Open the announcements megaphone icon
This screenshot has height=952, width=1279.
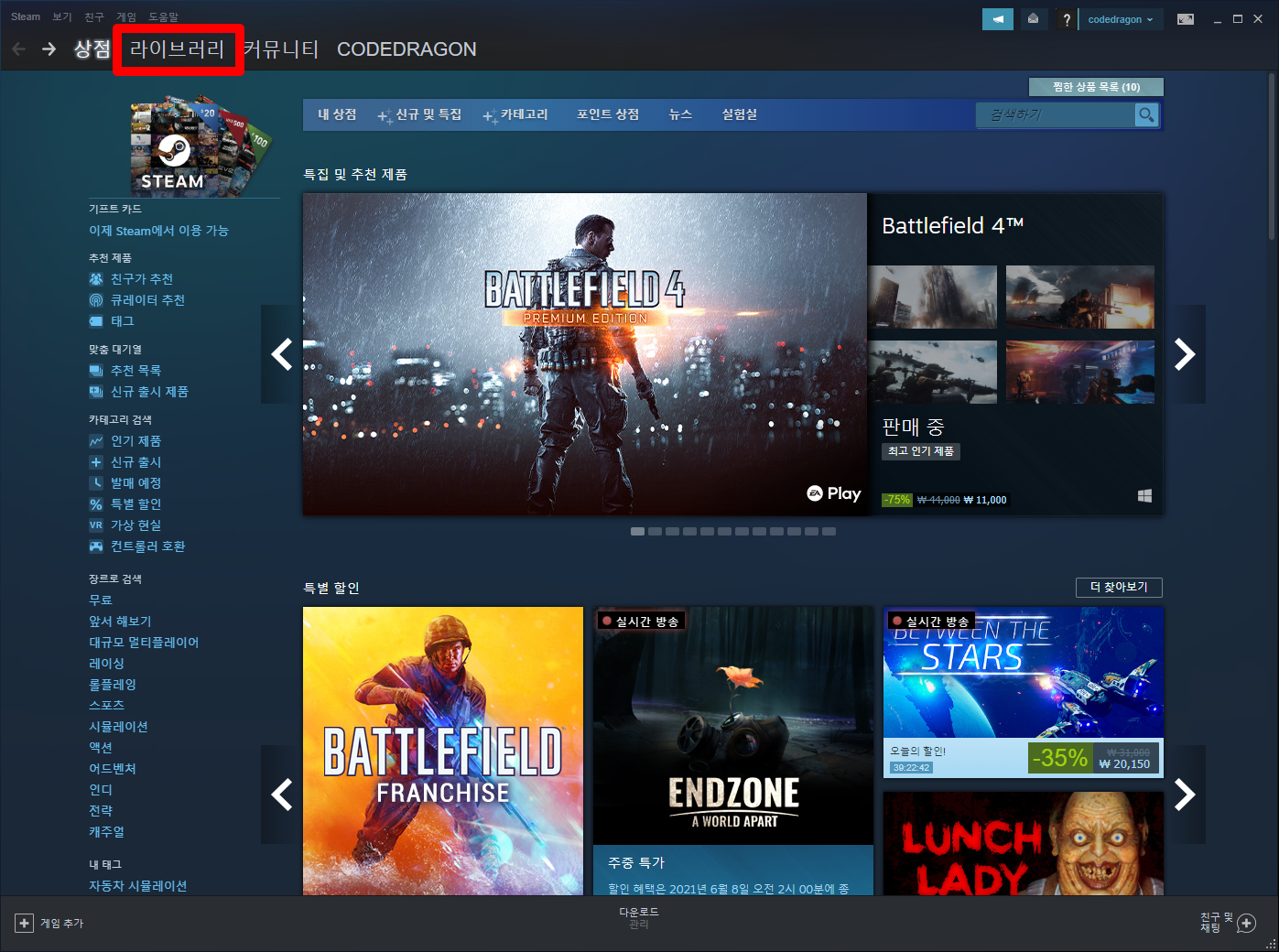998,19
